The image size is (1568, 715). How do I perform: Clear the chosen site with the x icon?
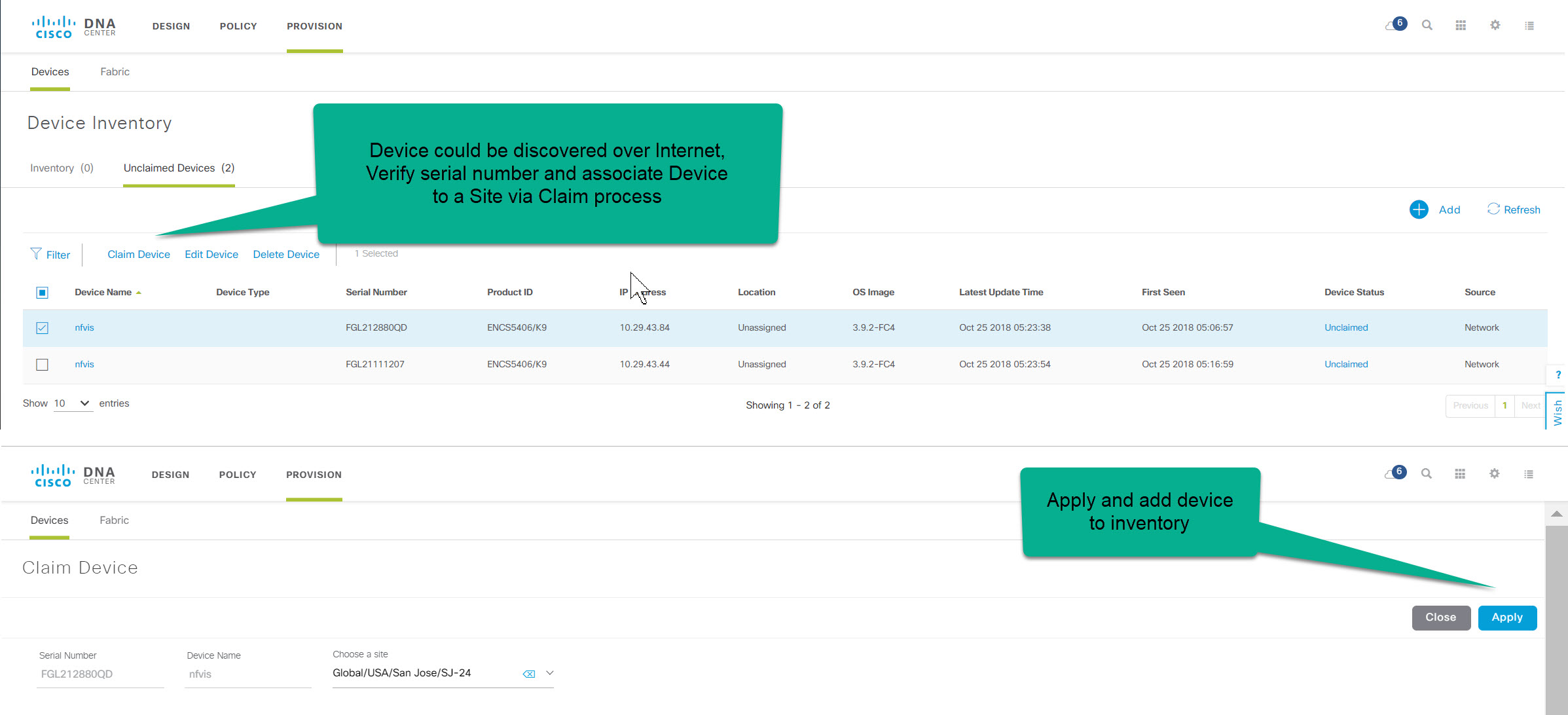(528, 672)
